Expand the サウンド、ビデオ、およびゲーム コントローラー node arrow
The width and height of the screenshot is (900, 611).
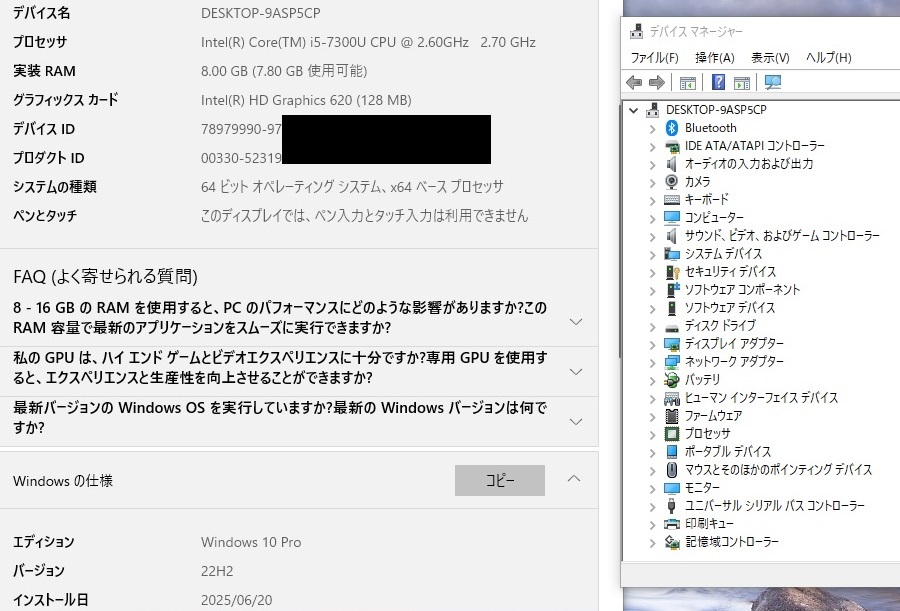(652, 237)
